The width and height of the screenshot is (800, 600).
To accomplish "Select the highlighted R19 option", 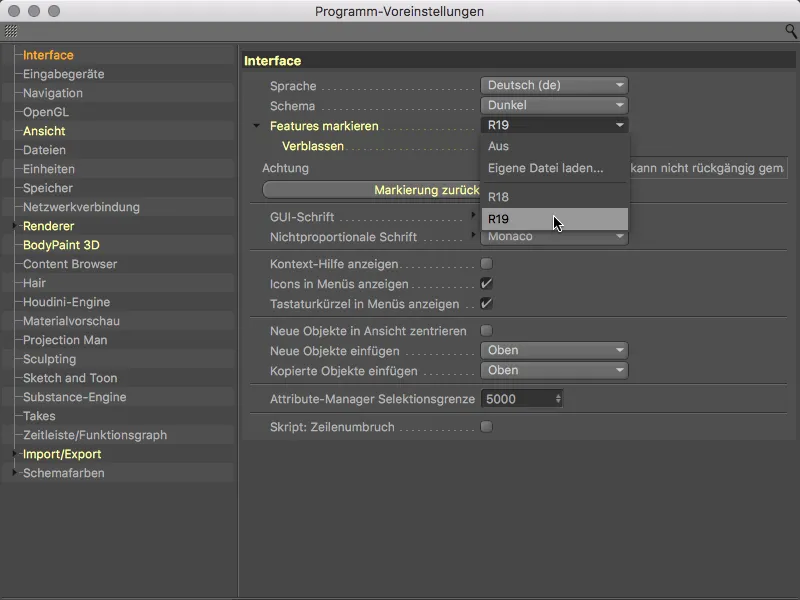I will tap(555, 219).
